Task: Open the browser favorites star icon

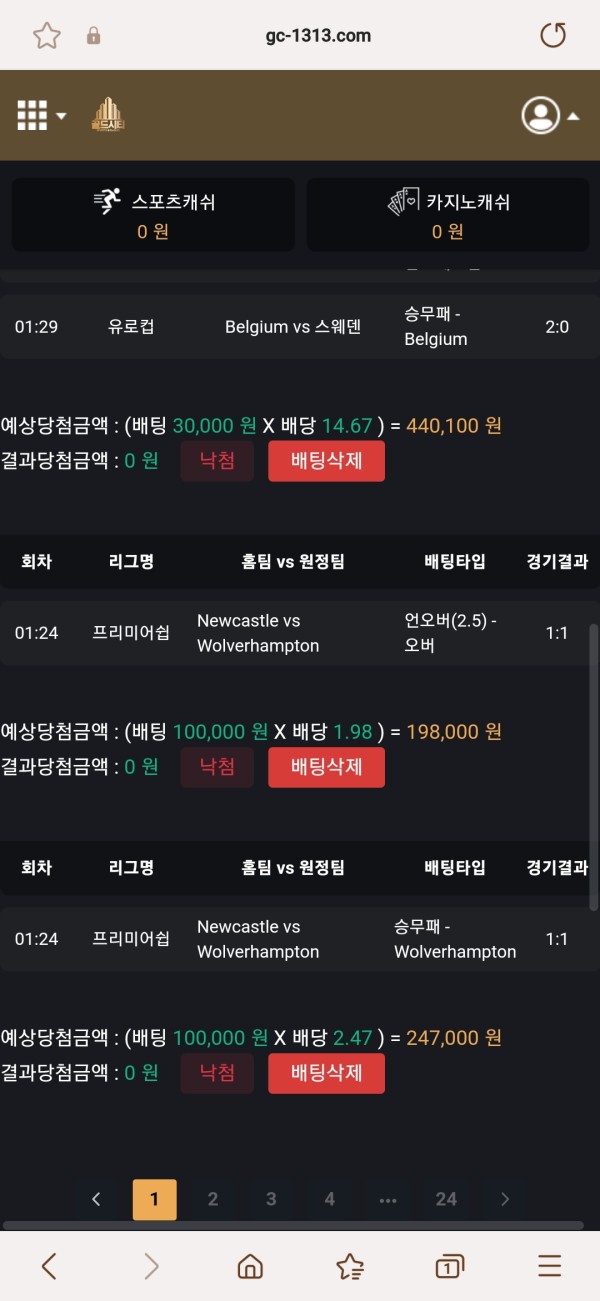Action: pos(350,1267)
